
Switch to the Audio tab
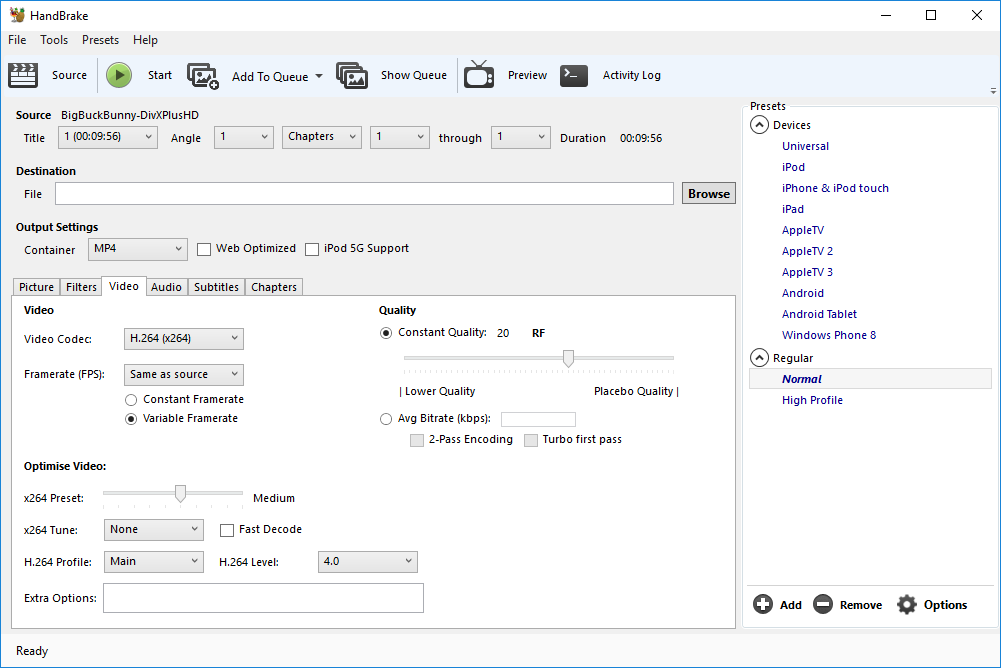pyautogui.click(x=166, y=287)
